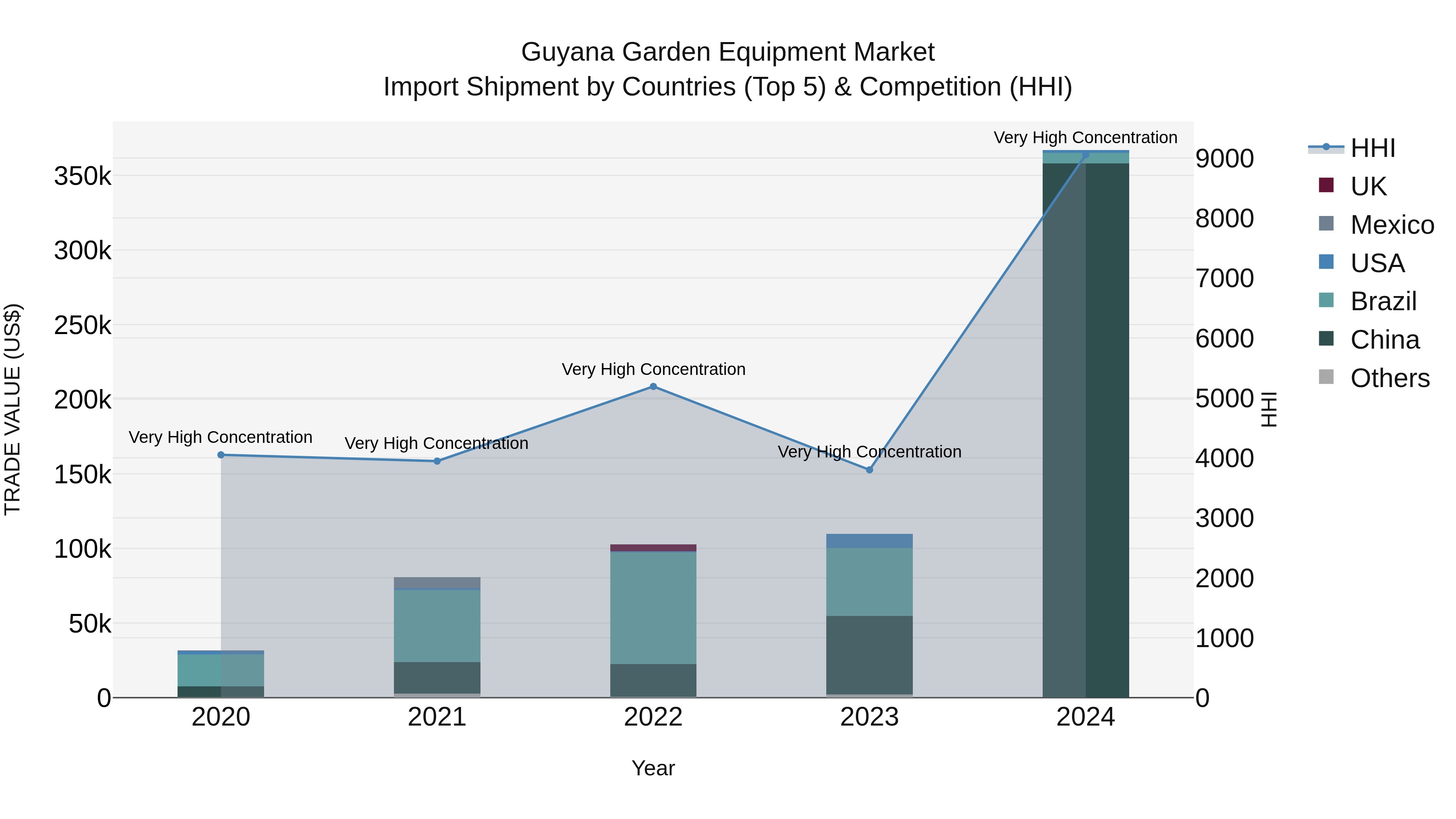This screenshot has width=1456, height=819.
Task: Click the USA segment atop the 2023 bar
Action: click(869, 541)
